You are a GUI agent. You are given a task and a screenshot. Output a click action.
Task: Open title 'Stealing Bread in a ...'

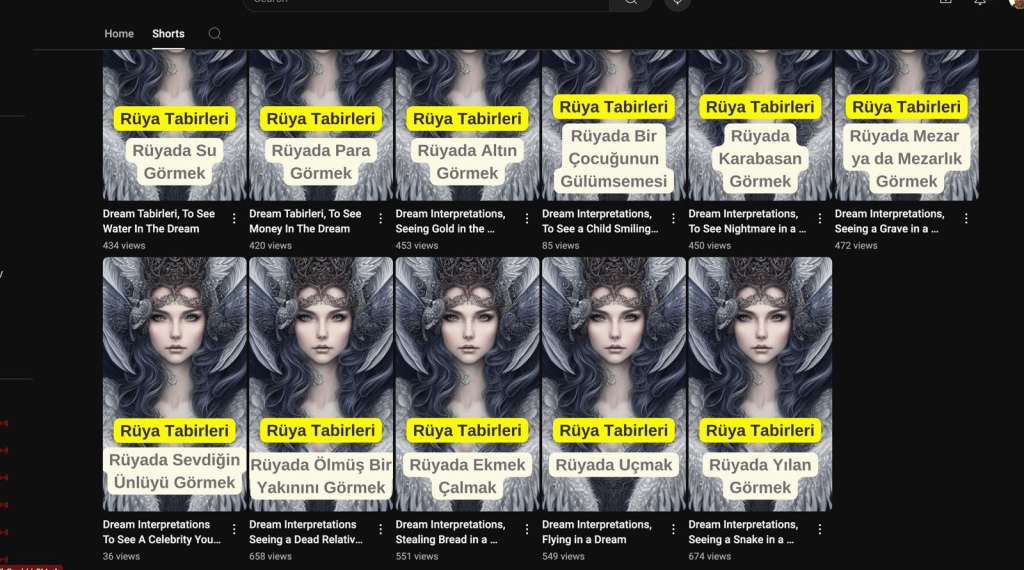pyautogui.click(x=450, y=532)
